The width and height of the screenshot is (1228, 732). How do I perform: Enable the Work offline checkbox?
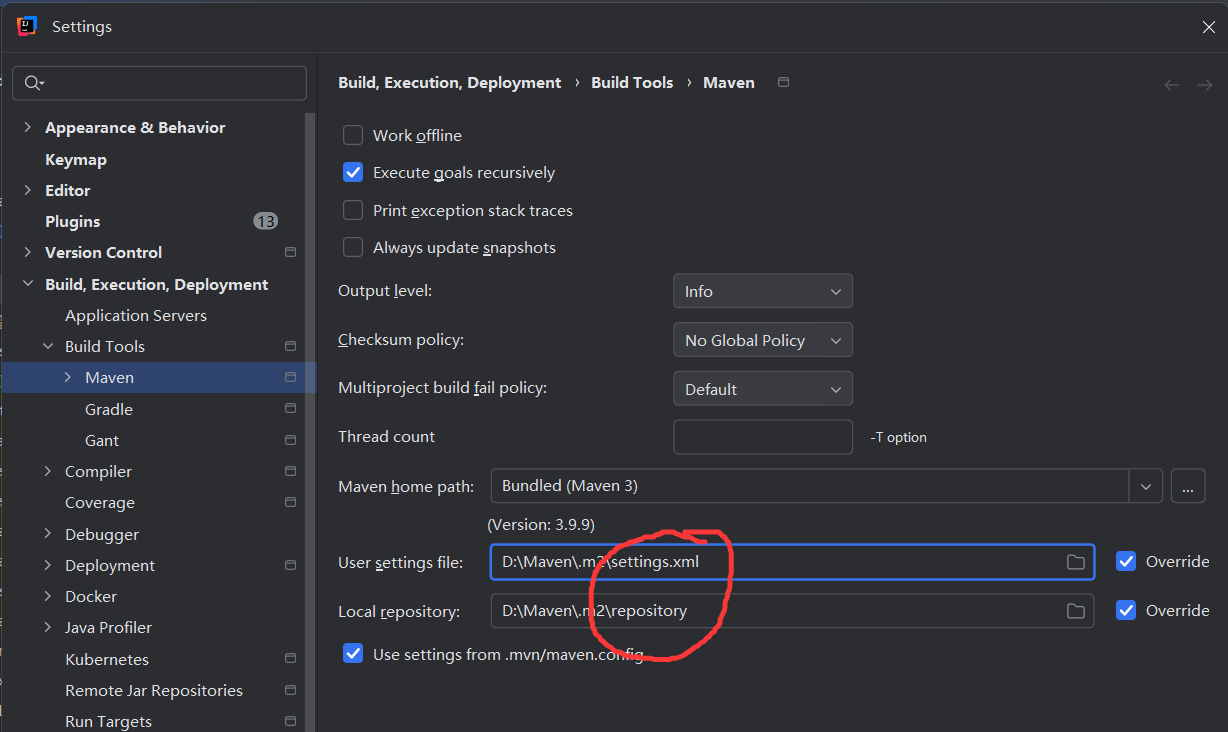(x=353, y=135)
